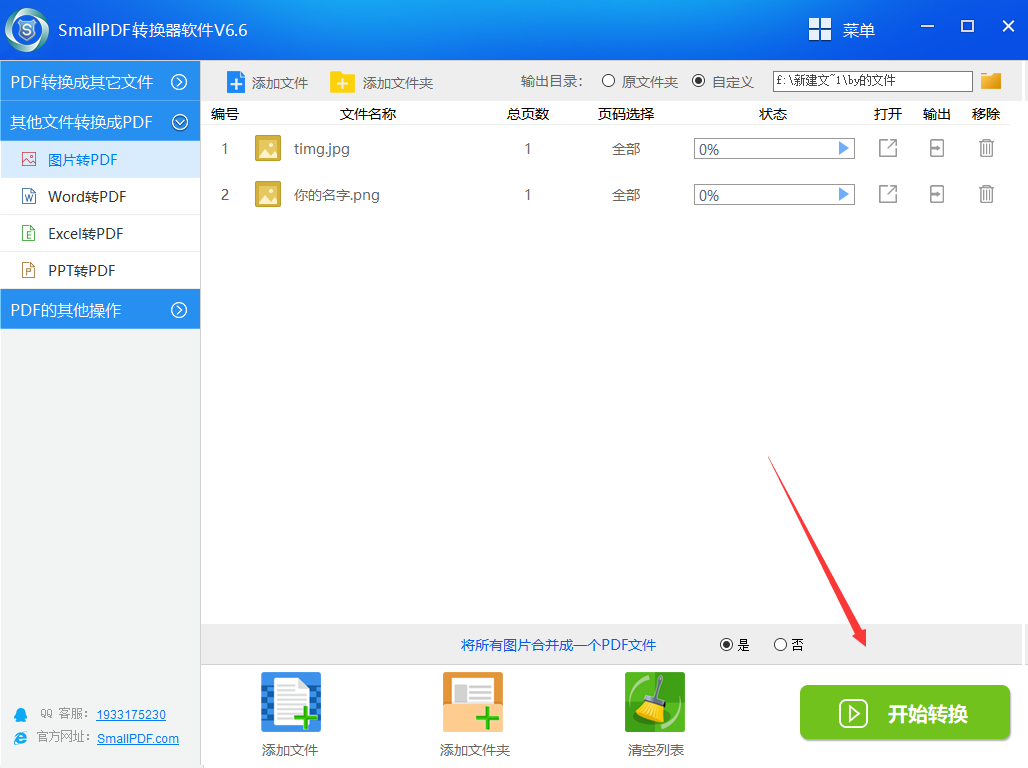Open the SmallPDF.com website link
The height and width of the screenshot is (768, 1028).
pos(138,738)
